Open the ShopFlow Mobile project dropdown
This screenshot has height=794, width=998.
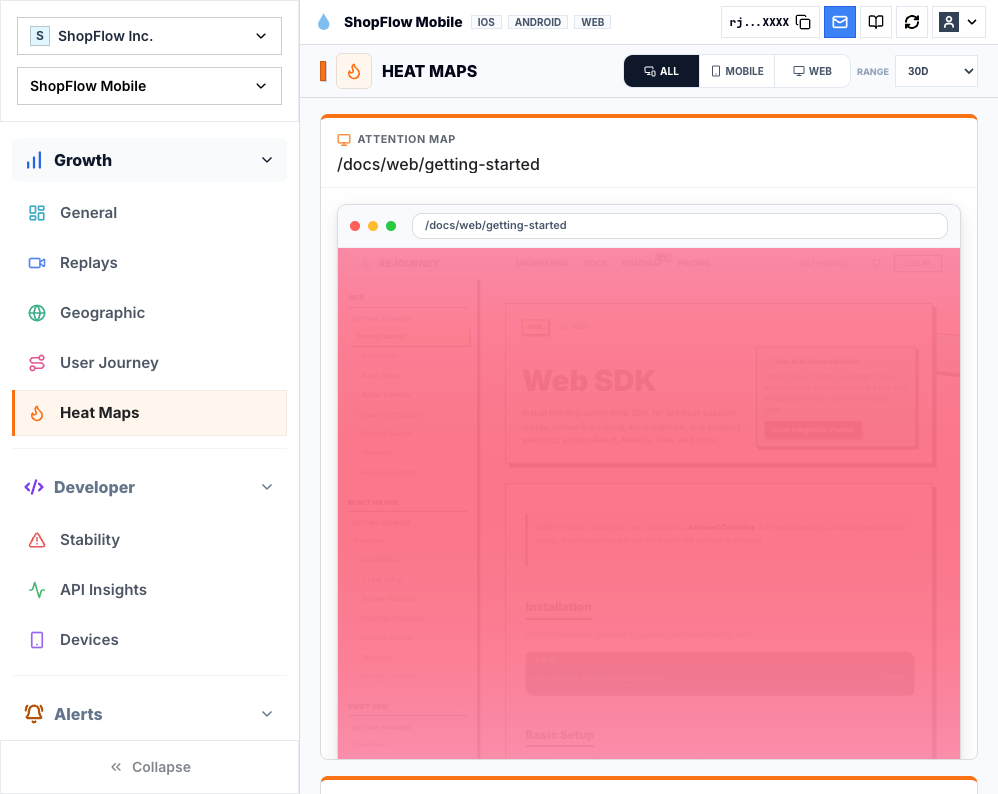[x=149, y=86]
